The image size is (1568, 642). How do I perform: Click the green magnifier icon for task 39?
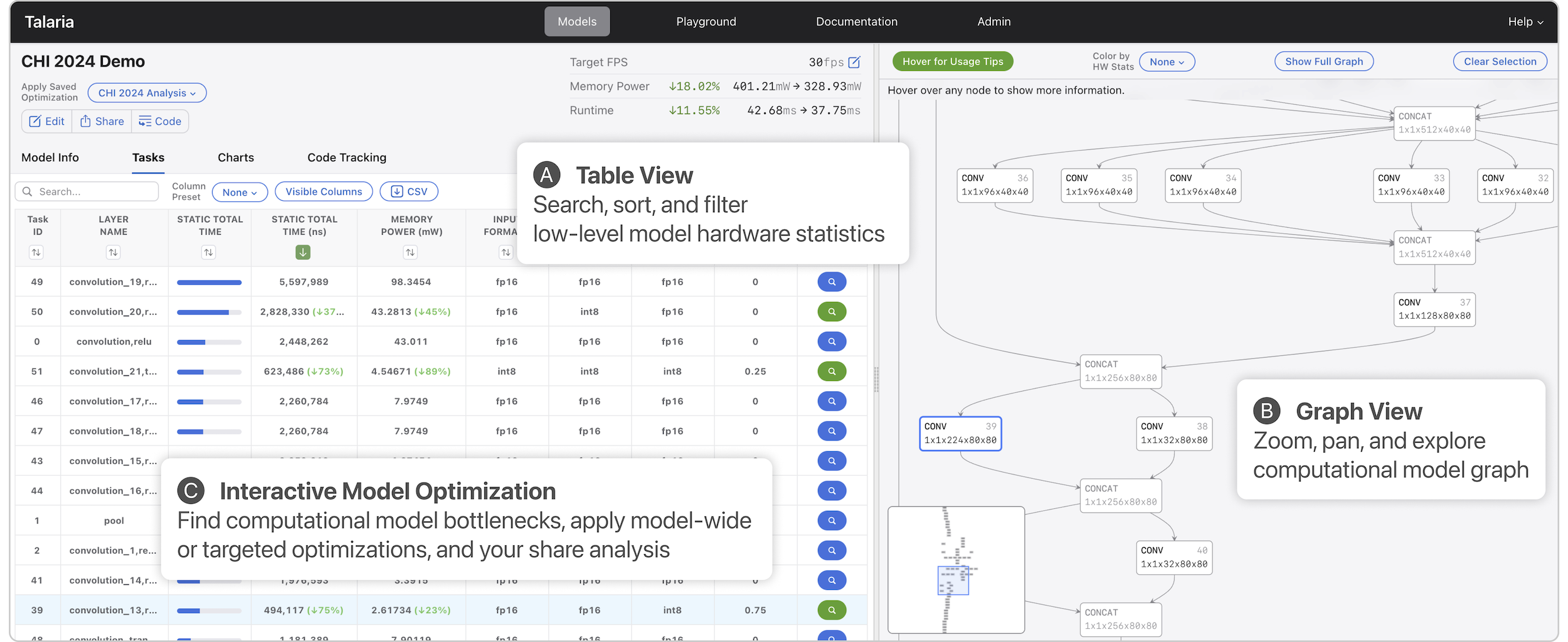(x=831, y=610)
